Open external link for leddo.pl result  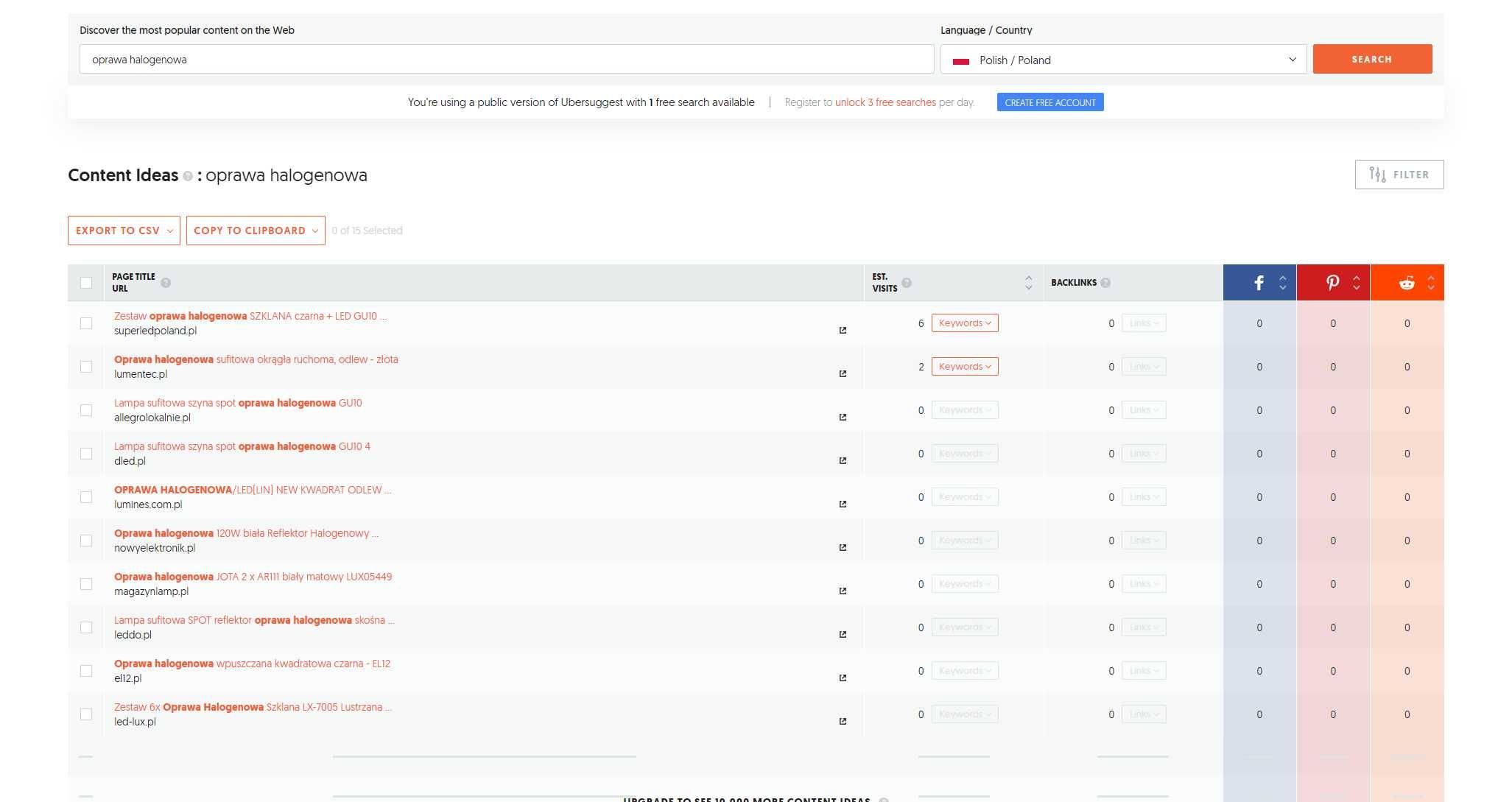point(843,635)
